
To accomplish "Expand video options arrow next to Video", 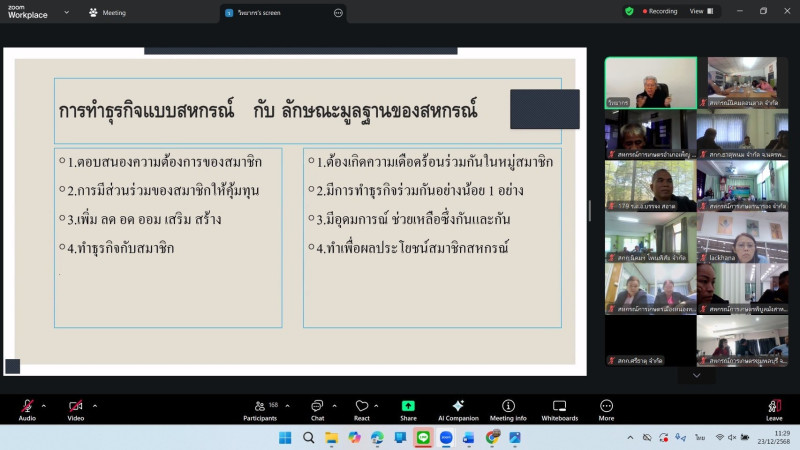I will click(x=94, y=405).
